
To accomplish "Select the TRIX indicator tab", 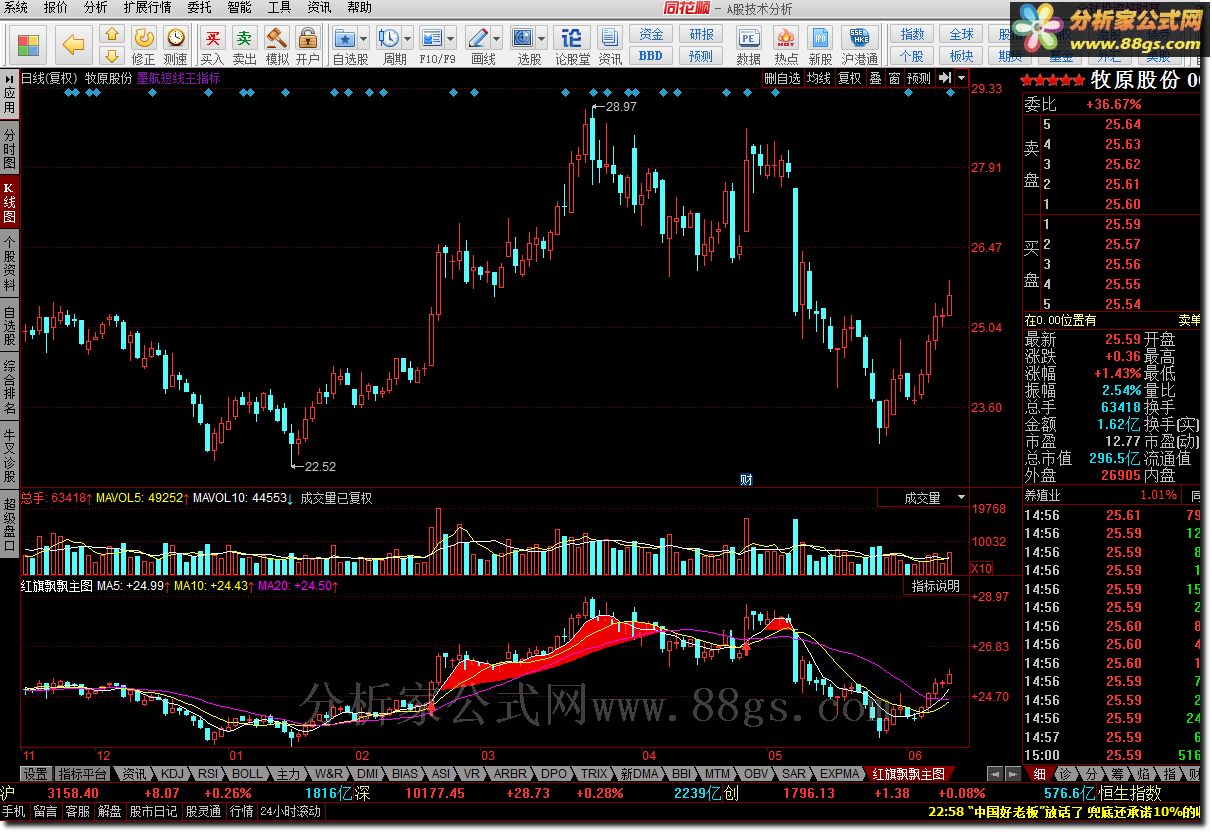I will click(594, 773).
